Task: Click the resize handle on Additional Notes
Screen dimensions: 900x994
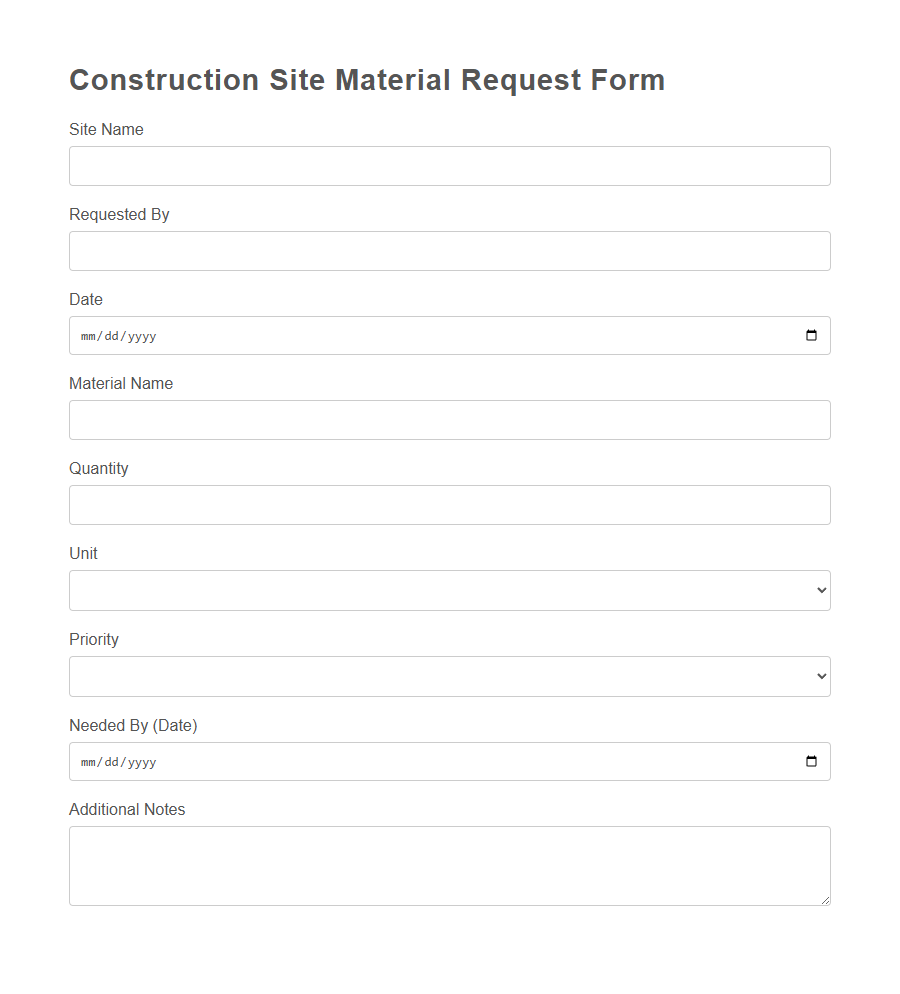Action: (x=825, y=901)
